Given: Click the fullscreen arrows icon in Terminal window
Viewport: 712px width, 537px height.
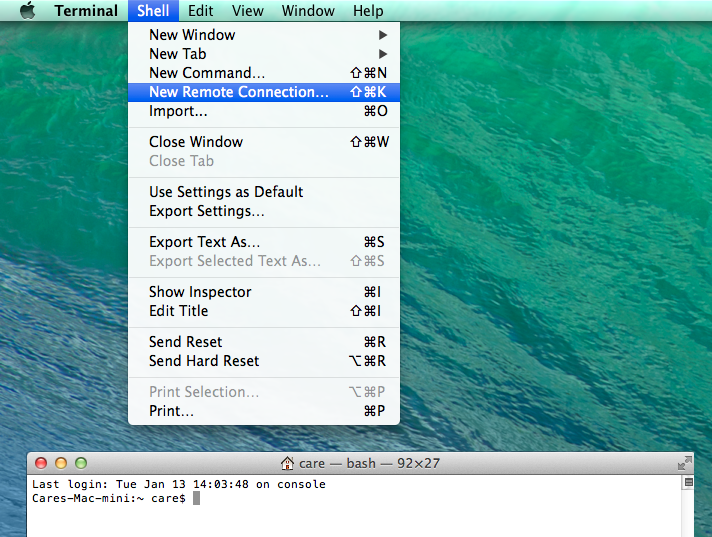Looking at the screenshot, I should [684, 463].
